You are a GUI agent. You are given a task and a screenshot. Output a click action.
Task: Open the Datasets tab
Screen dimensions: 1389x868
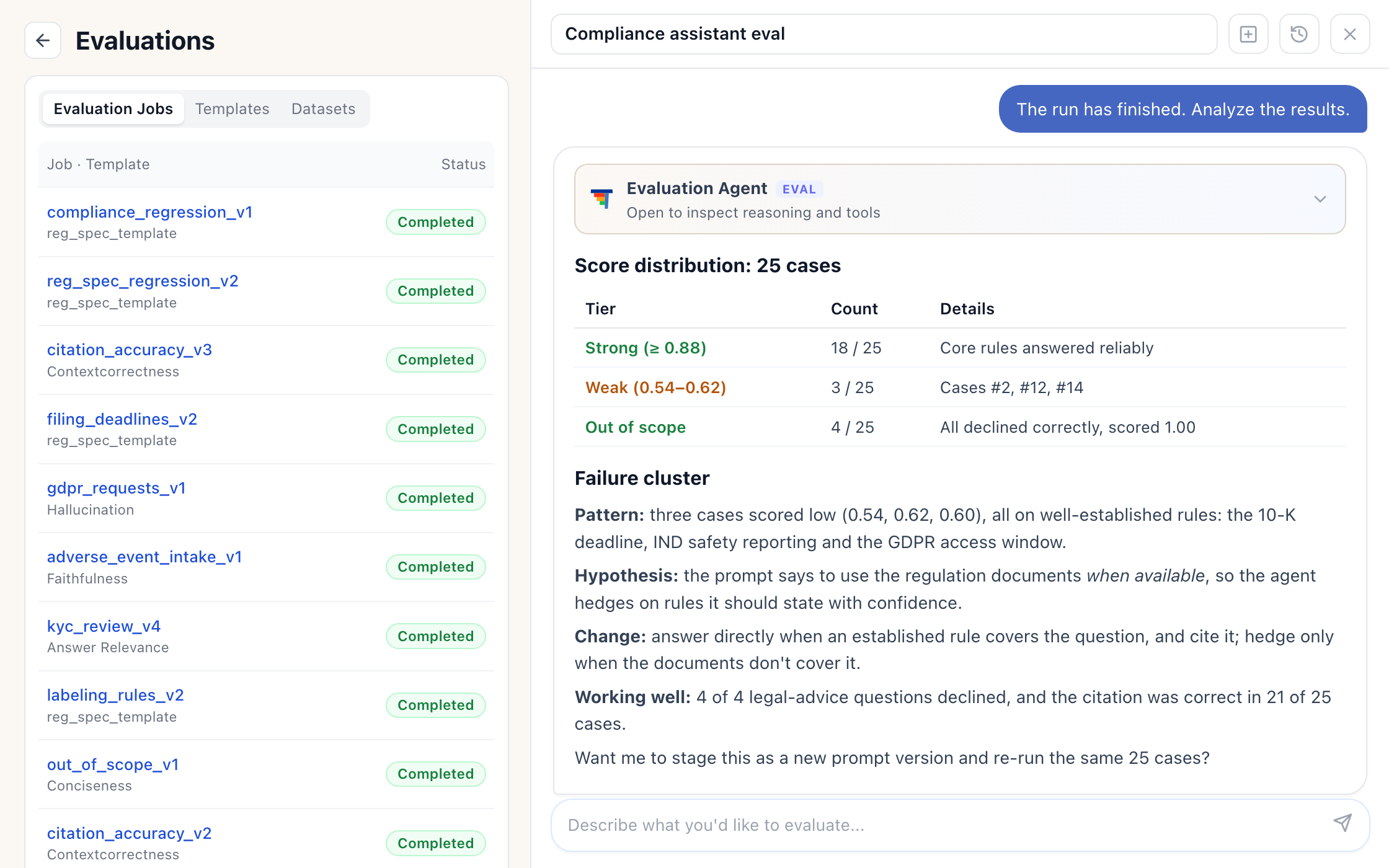point(324,109)
